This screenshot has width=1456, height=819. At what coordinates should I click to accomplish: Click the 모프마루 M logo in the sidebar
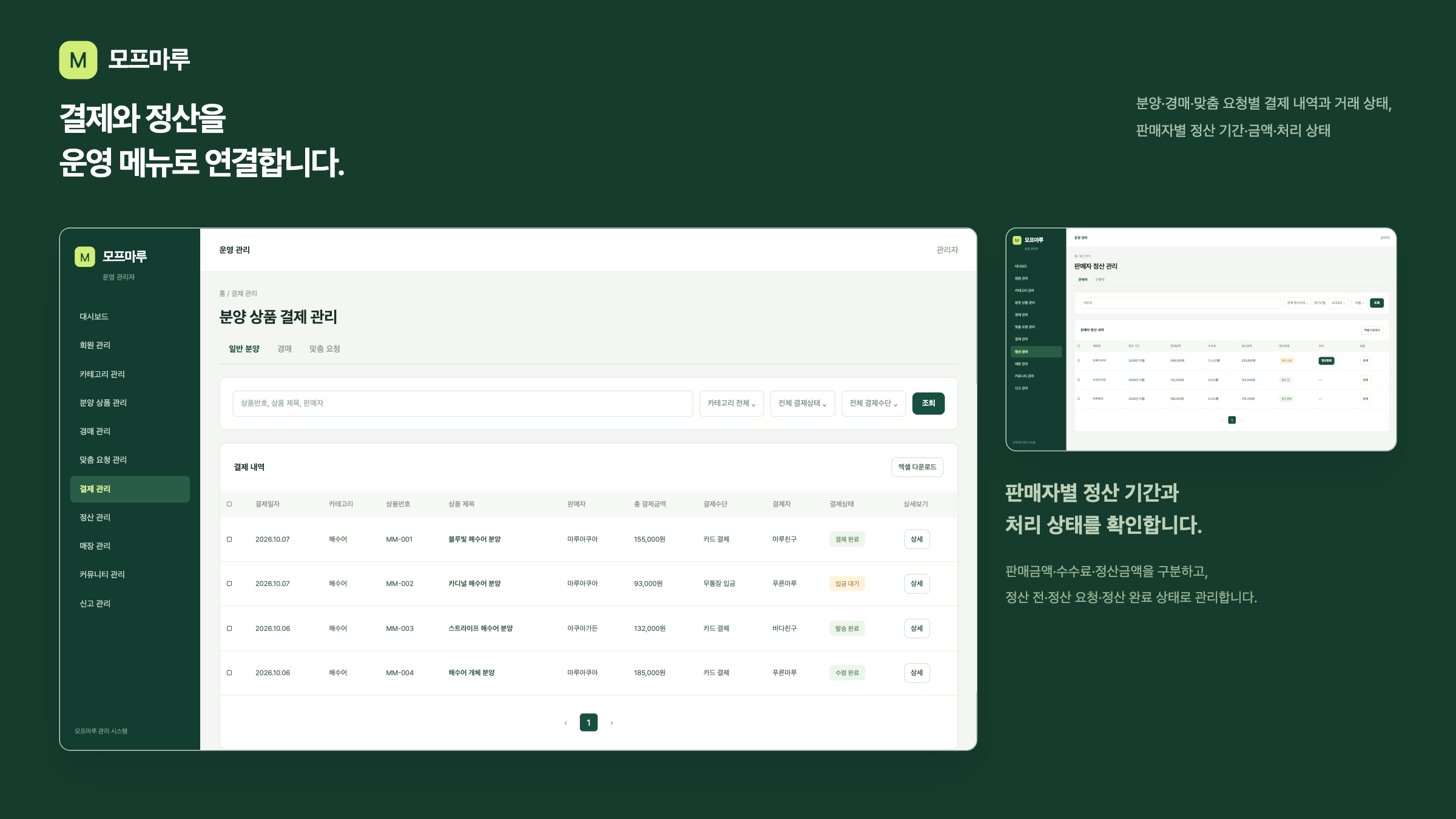pos(85,257)
